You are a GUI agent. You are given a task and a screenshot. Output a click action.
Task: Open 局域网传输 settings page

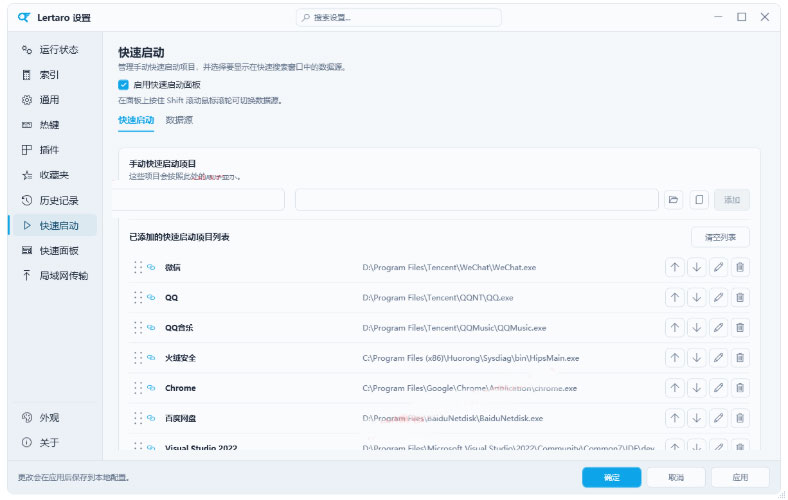(53, 276)
